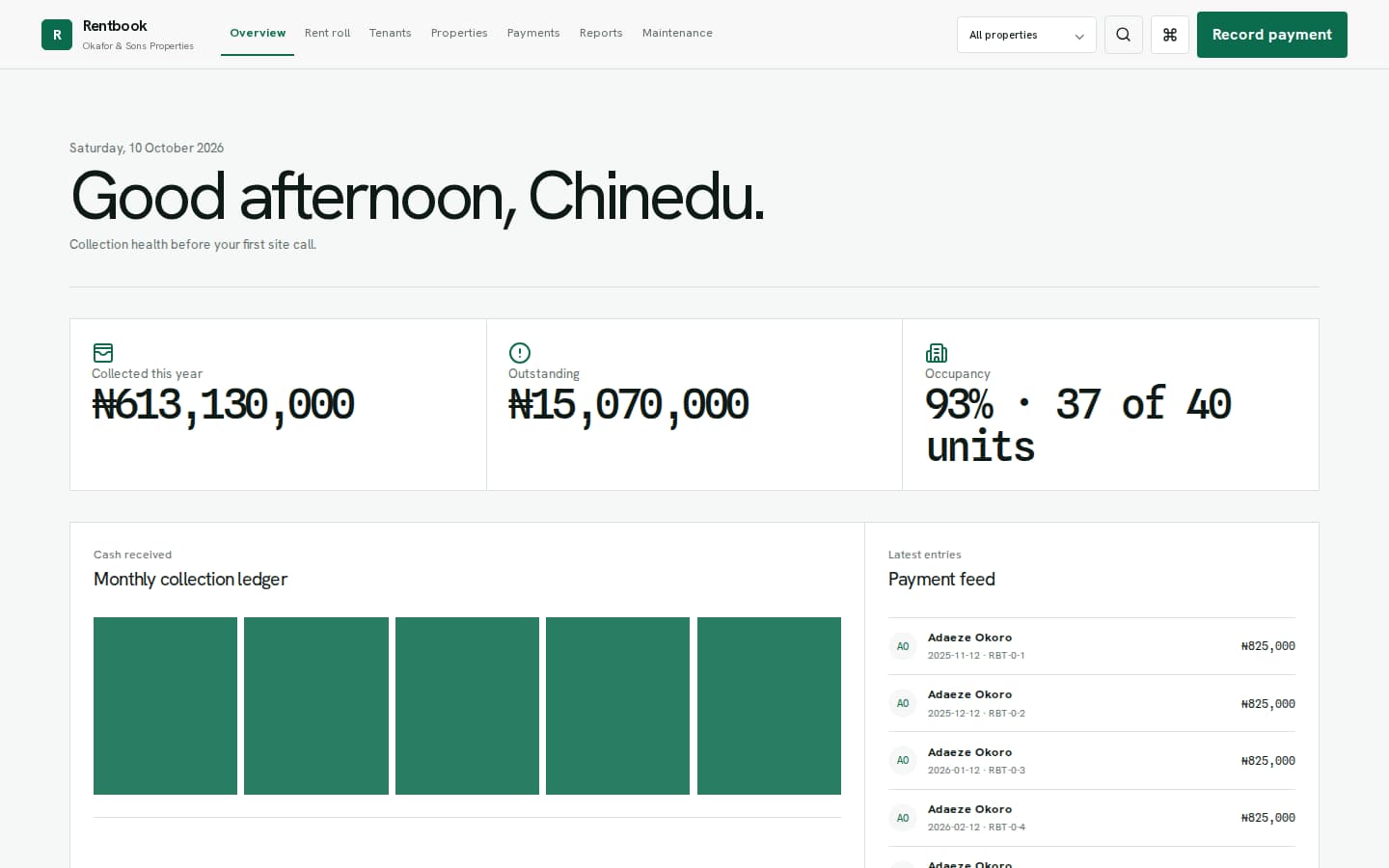The image size is (1389, 868).
Task: Click the 'Payment feed' title
Action: point(941,579)
